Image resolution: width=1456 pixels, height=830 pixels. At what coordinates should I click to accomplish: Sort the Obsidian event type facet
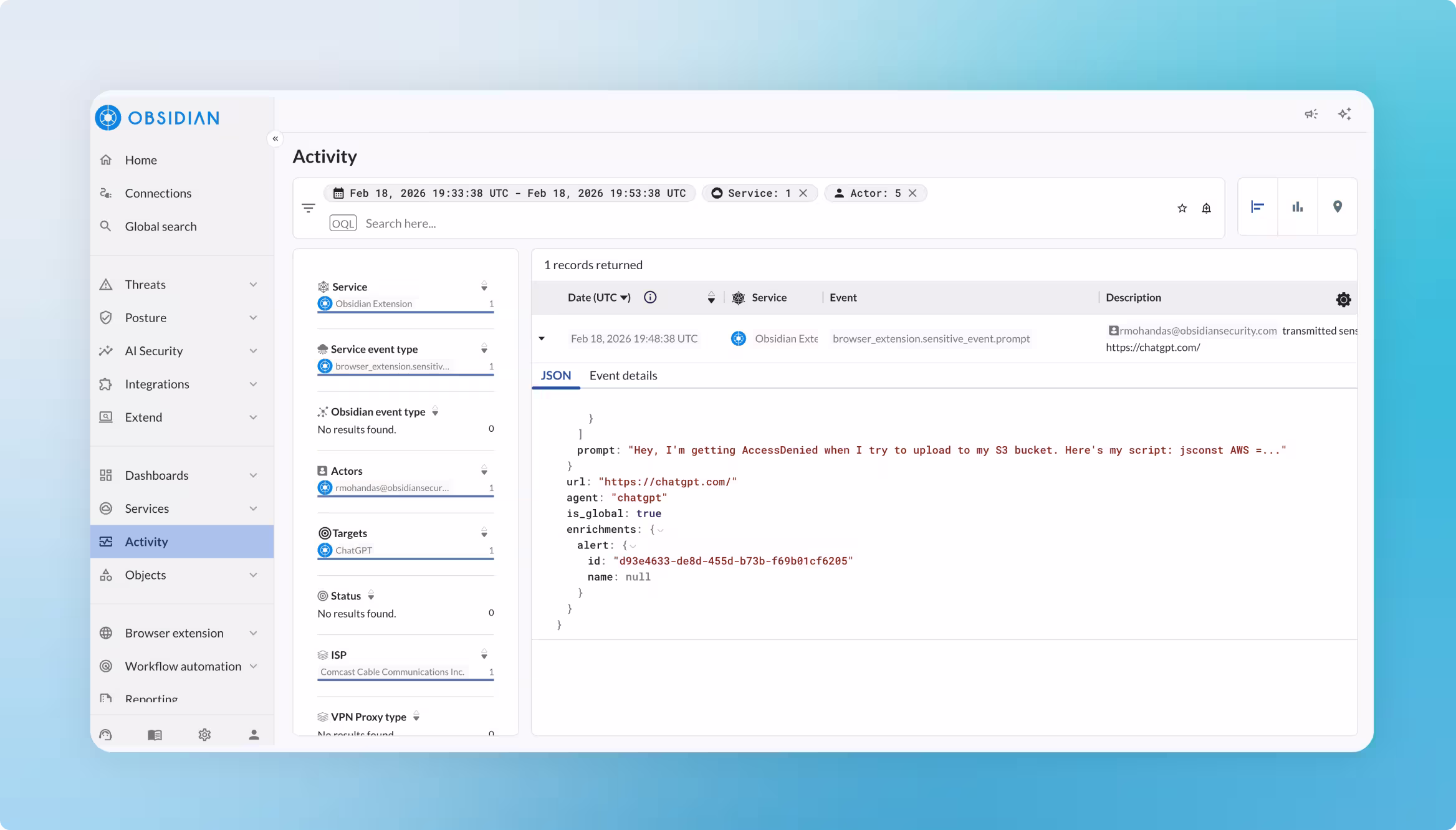(x=436, y=411)
